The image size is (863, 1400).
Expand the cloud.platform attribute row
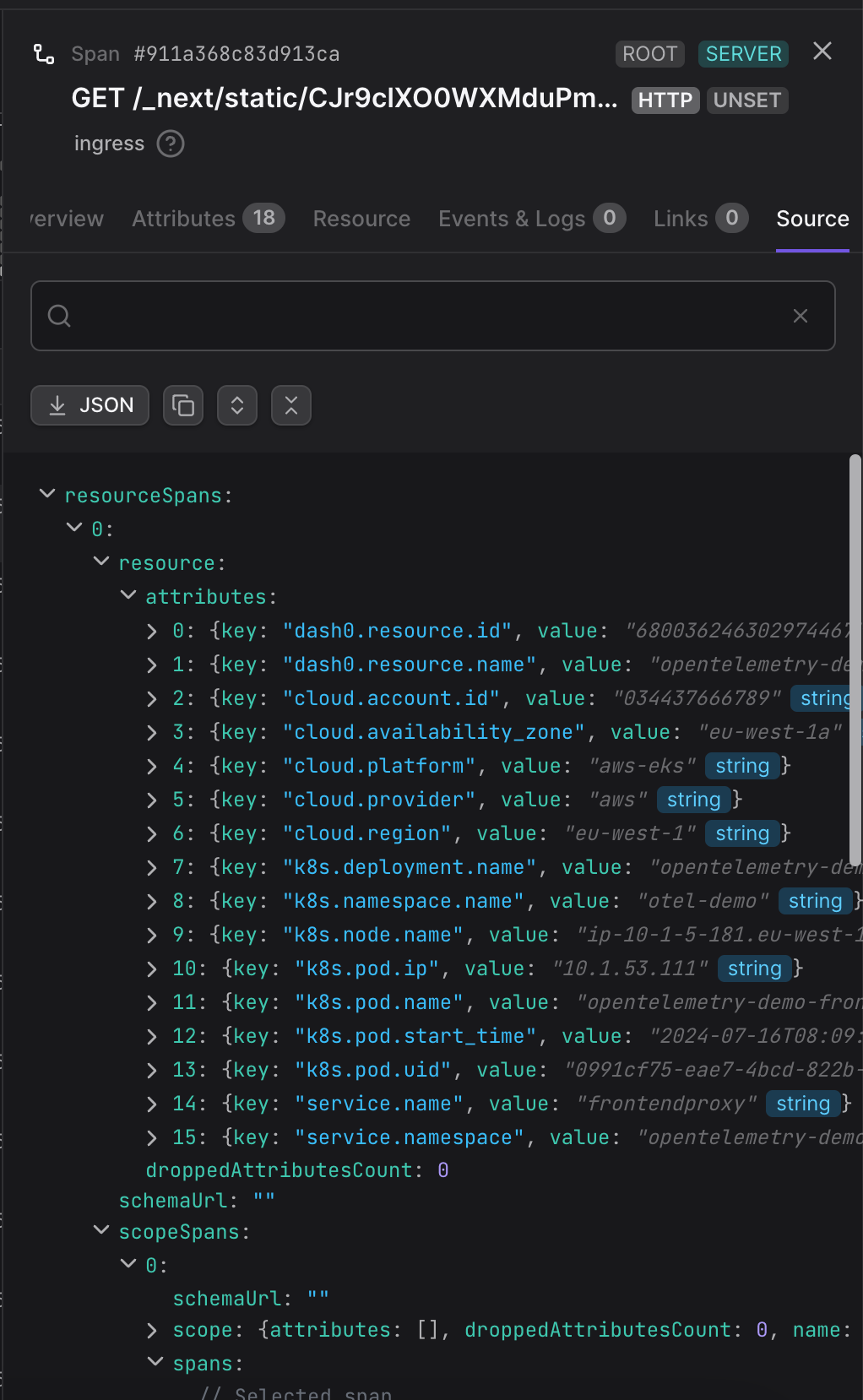click(x=152, y=766)
